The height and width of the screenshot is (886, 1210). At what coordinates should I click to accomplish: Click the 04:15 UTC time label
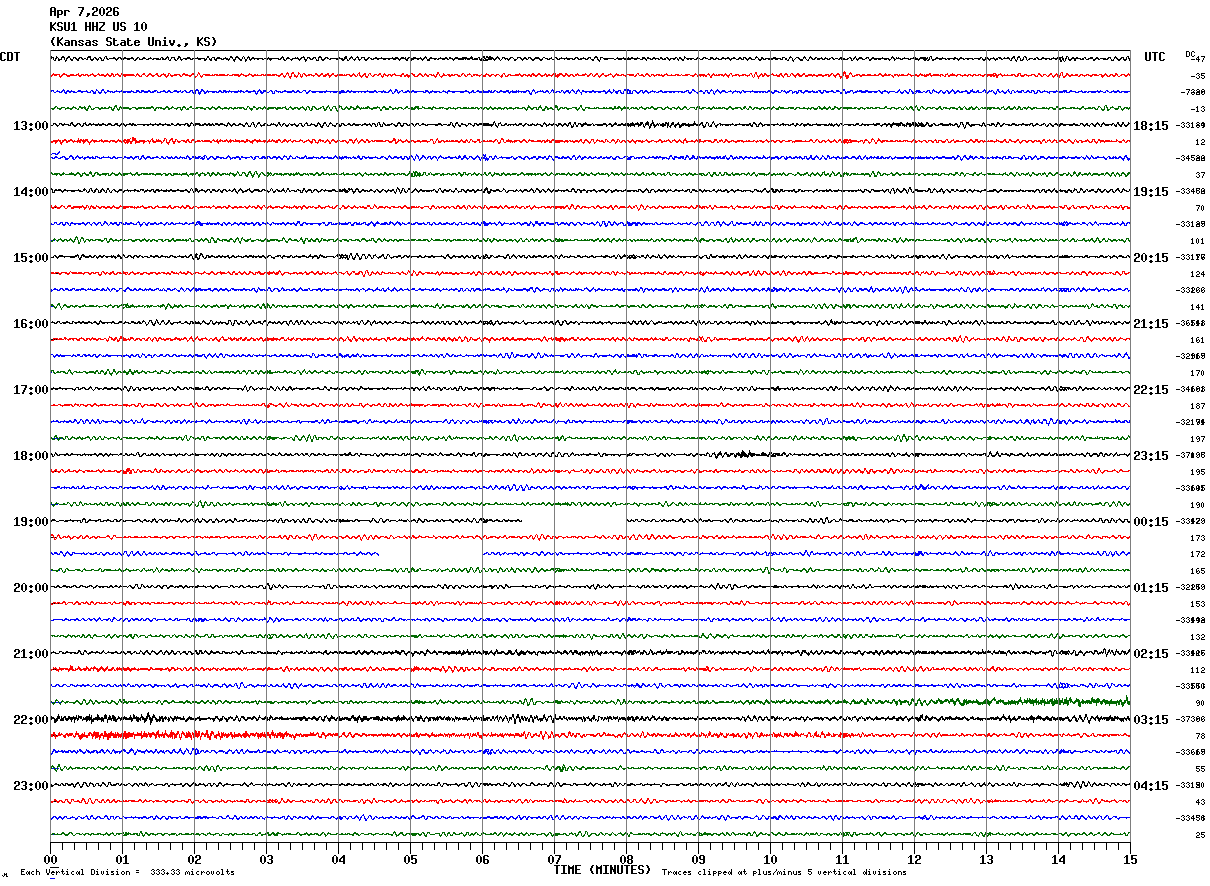tap(1150, 786)
